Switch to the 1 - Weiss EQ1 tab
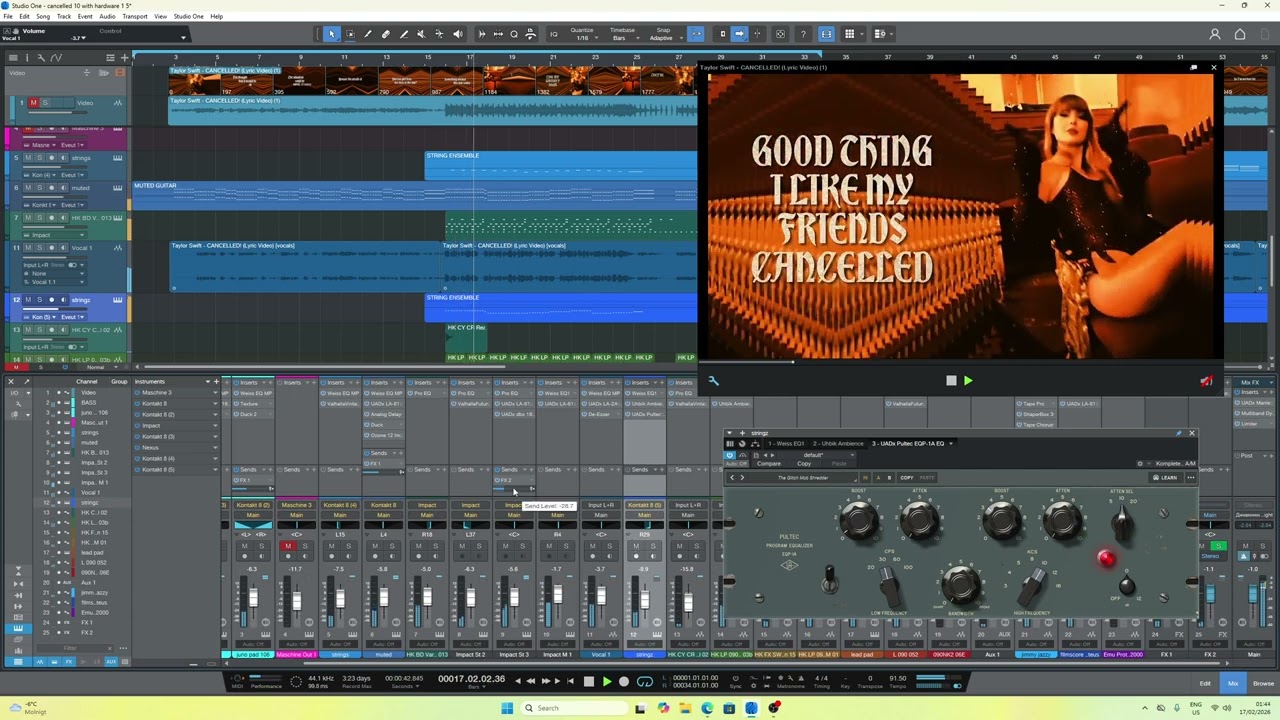The width and height of the screenshot is (1280, 720). (x=786, y=443)
